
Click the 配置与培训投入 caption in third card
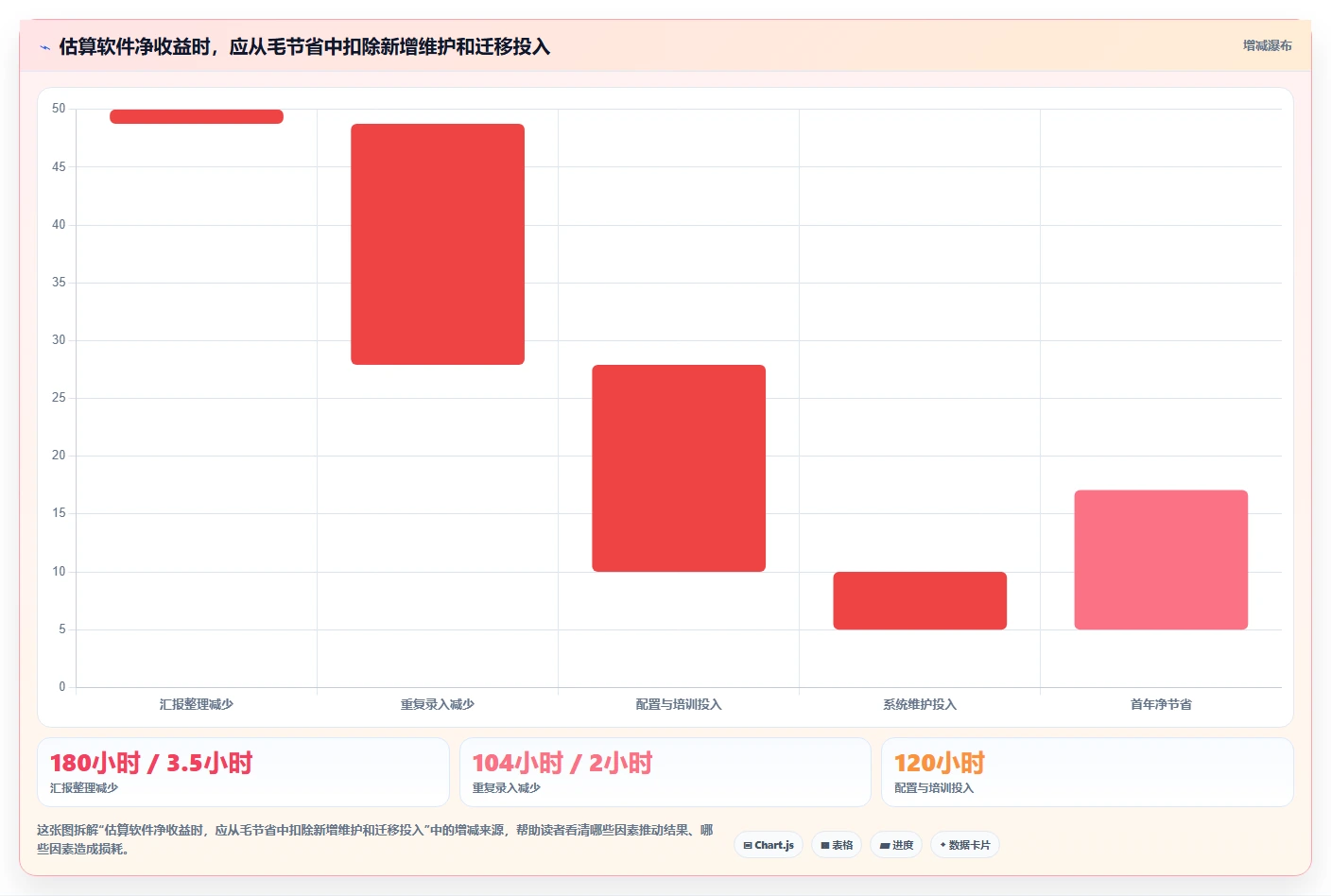[x=934, y=787]
